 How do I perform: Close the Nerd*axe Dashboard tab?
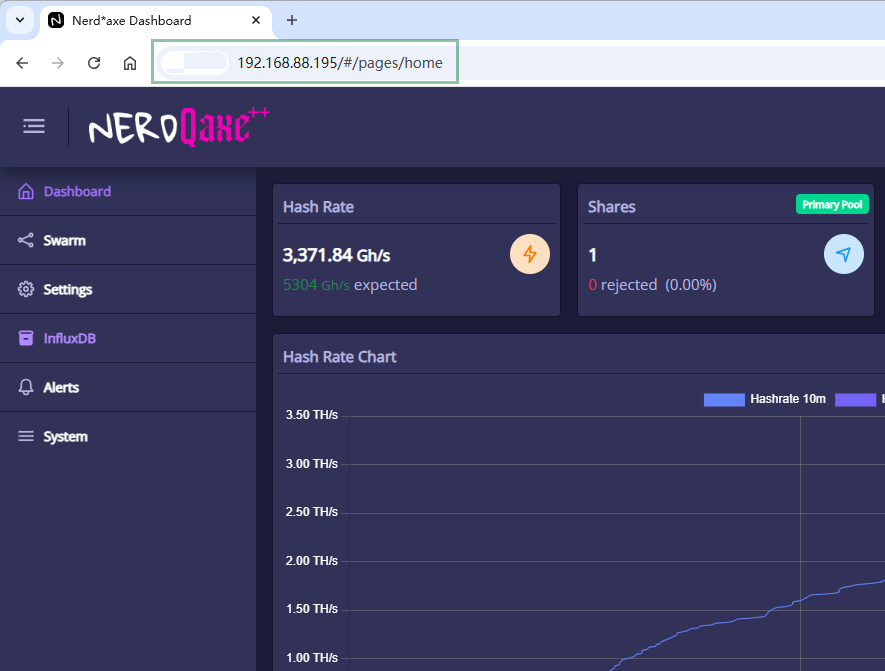[x=256, y=20]
